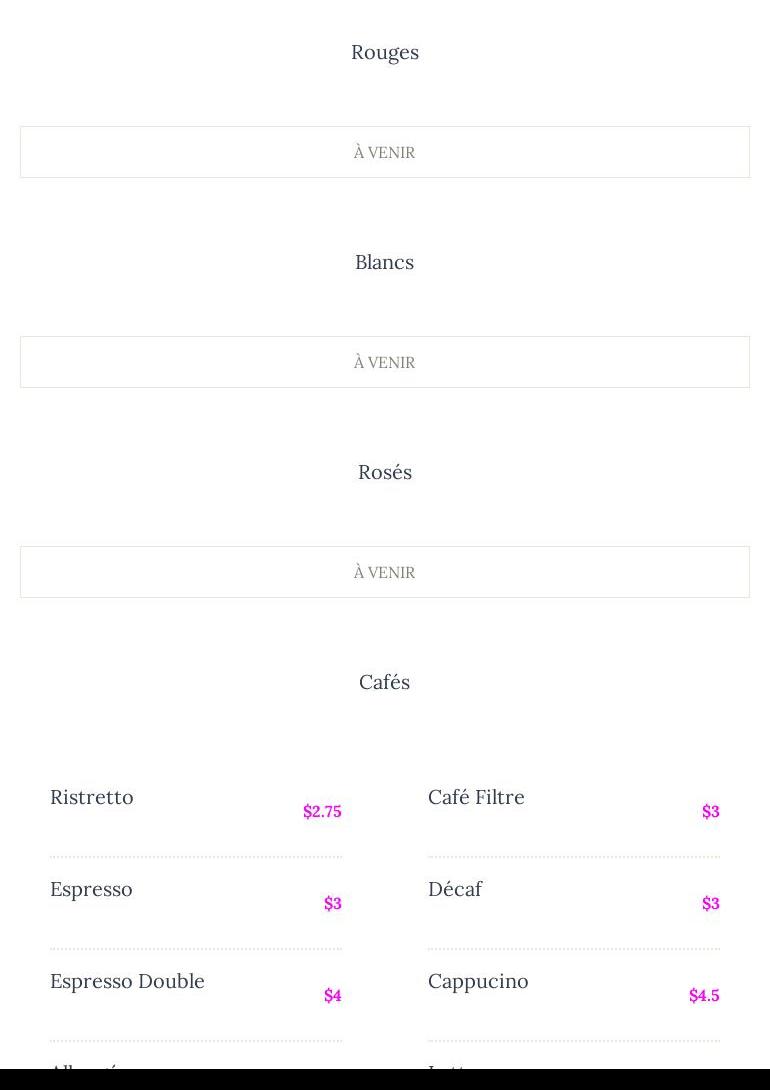The image size is (770, 1090).
Task: Click the $4 Espresso Double price
Action: (332, 995)
